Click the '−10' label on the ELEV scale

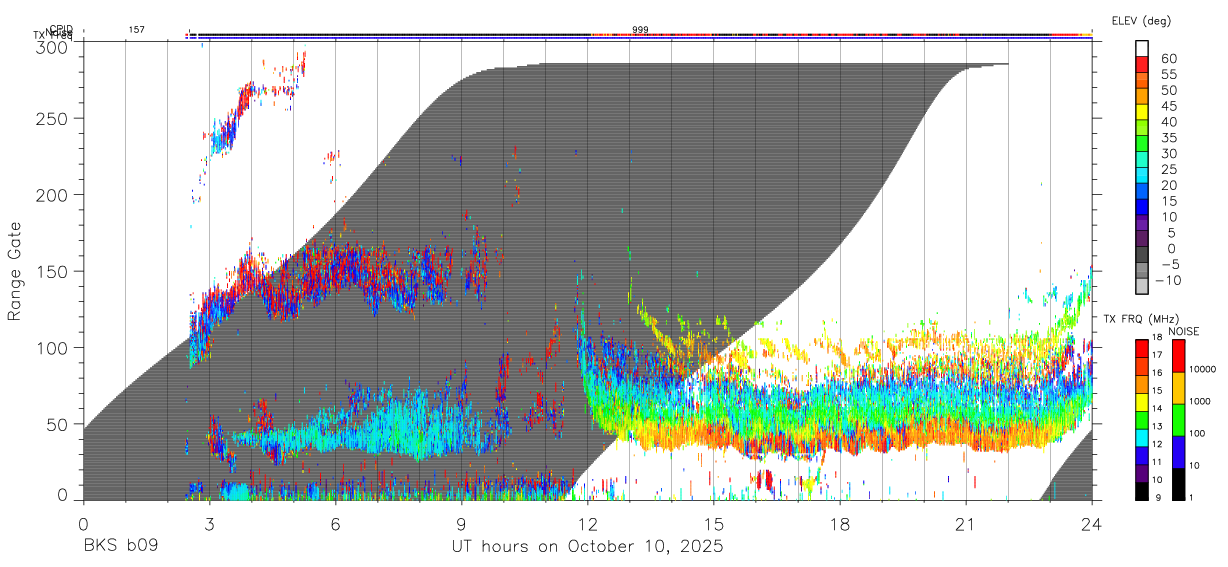(x=1169, y=280)
